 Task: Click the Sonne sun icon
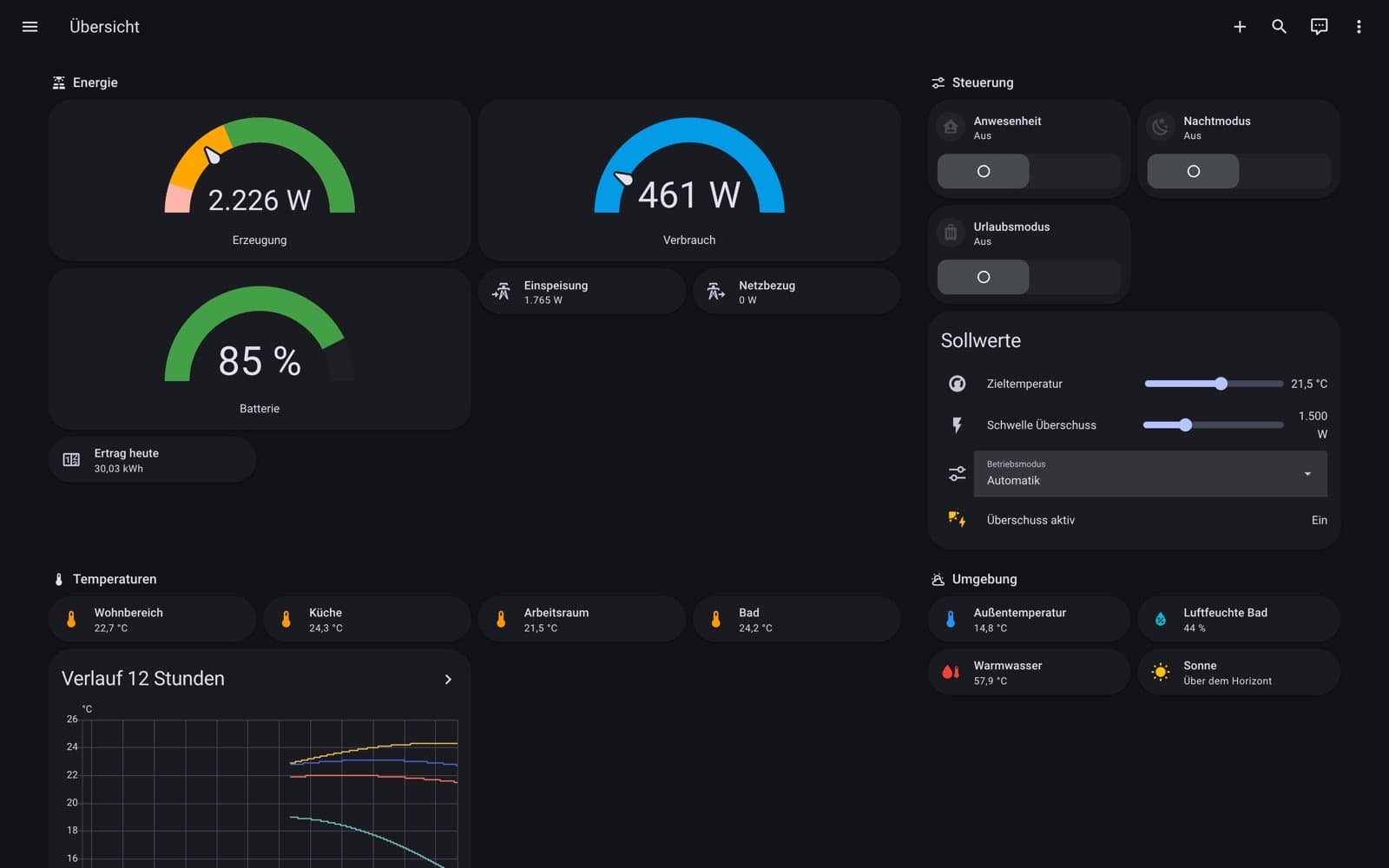[1160, 672]
